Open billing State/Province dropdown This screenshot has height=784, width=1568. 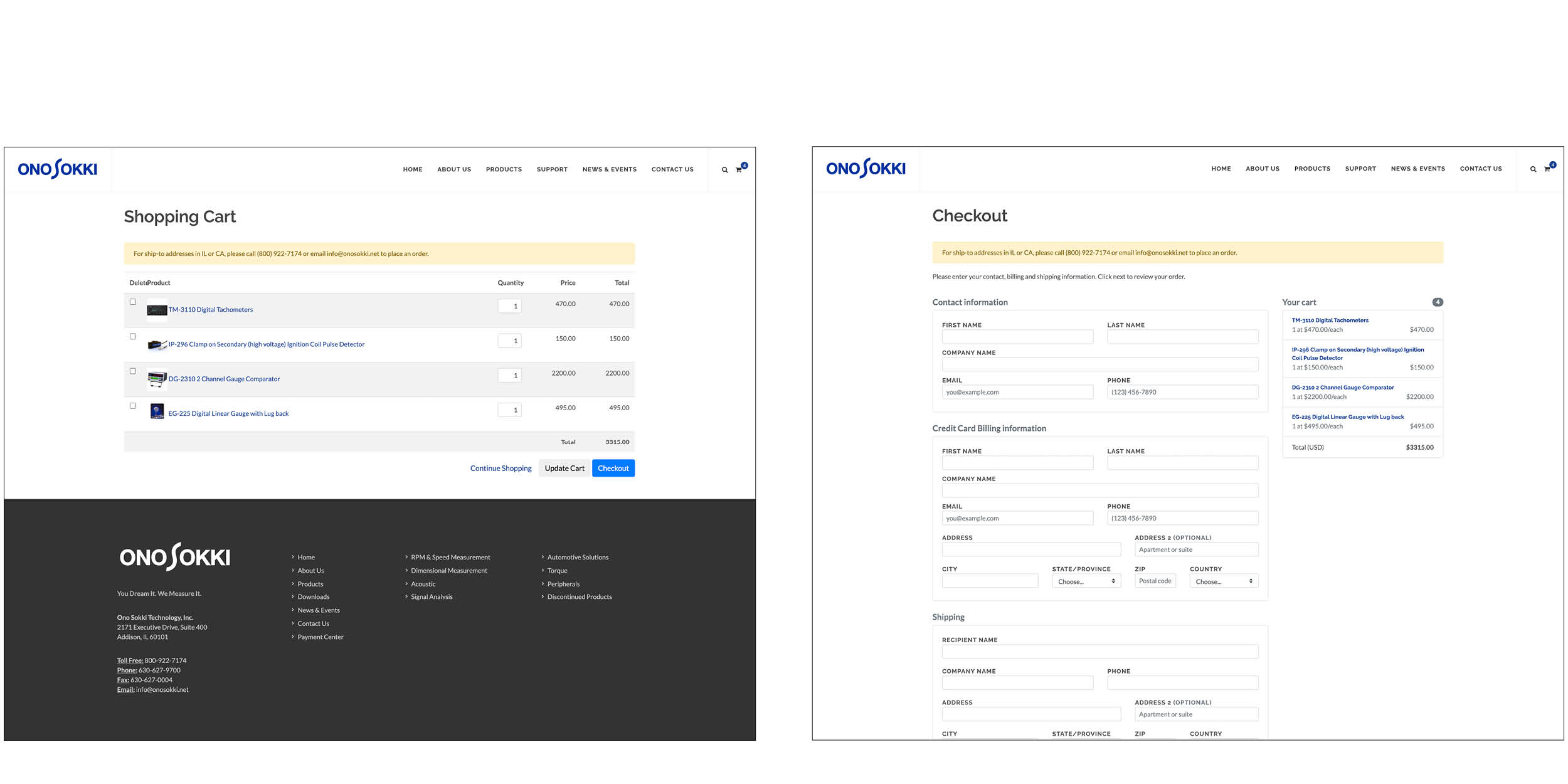tap(1086, 581)
